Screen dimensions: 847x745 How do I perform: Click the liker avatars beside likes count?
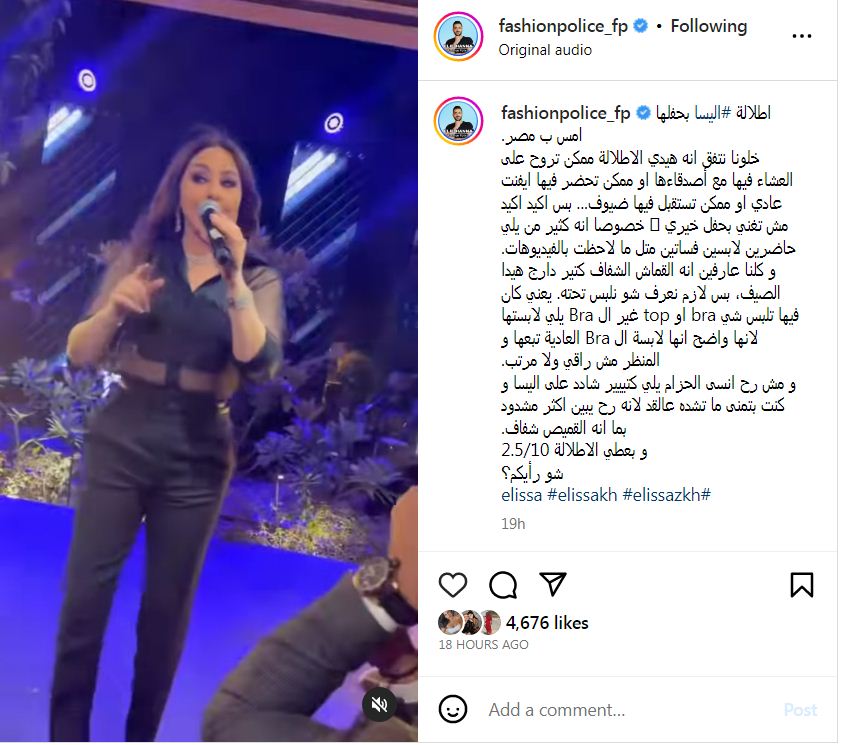click(x=469, y=623)
